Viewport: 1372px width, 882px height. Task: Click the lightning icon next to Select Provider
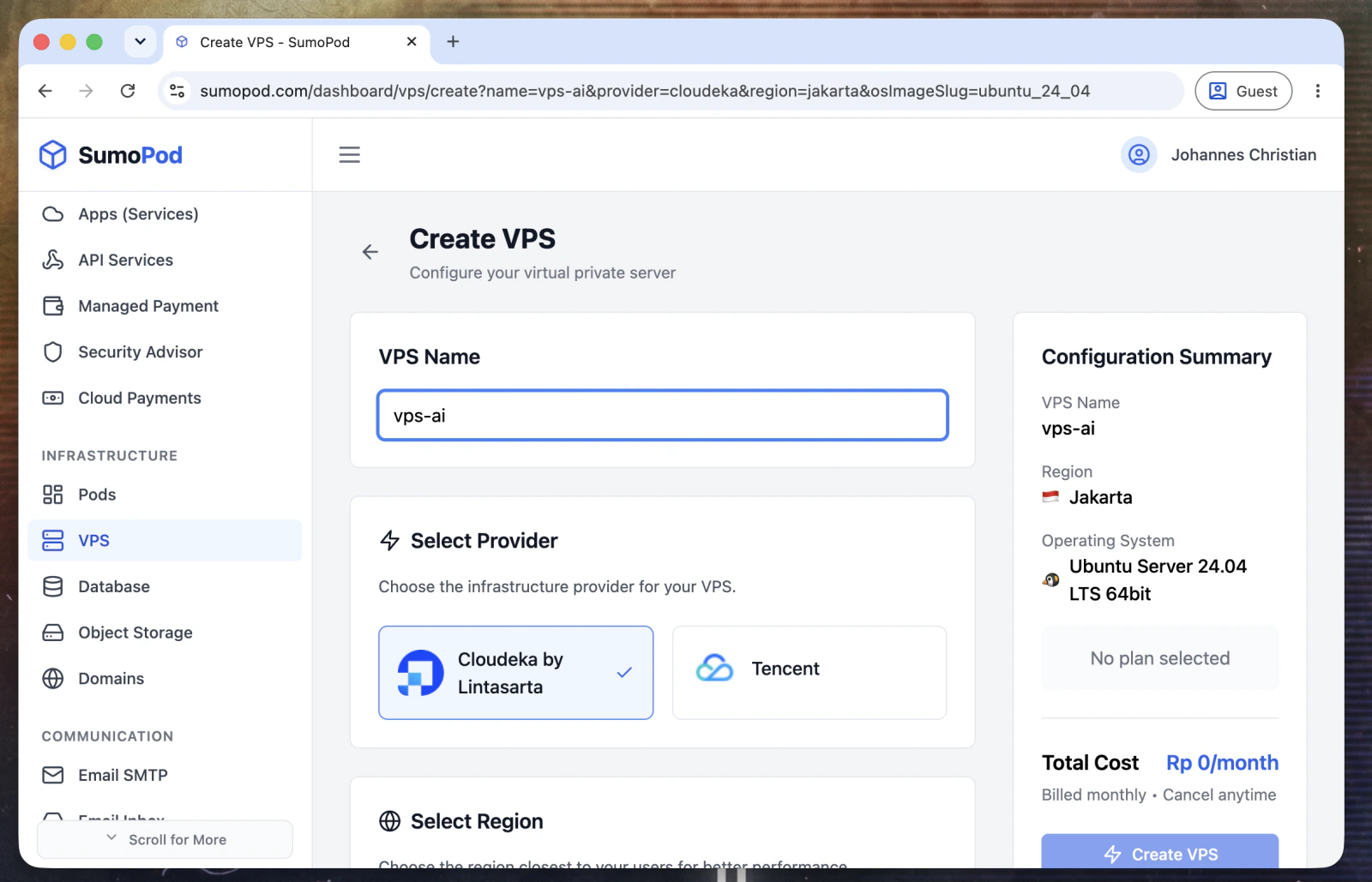[x=390, y=541]
